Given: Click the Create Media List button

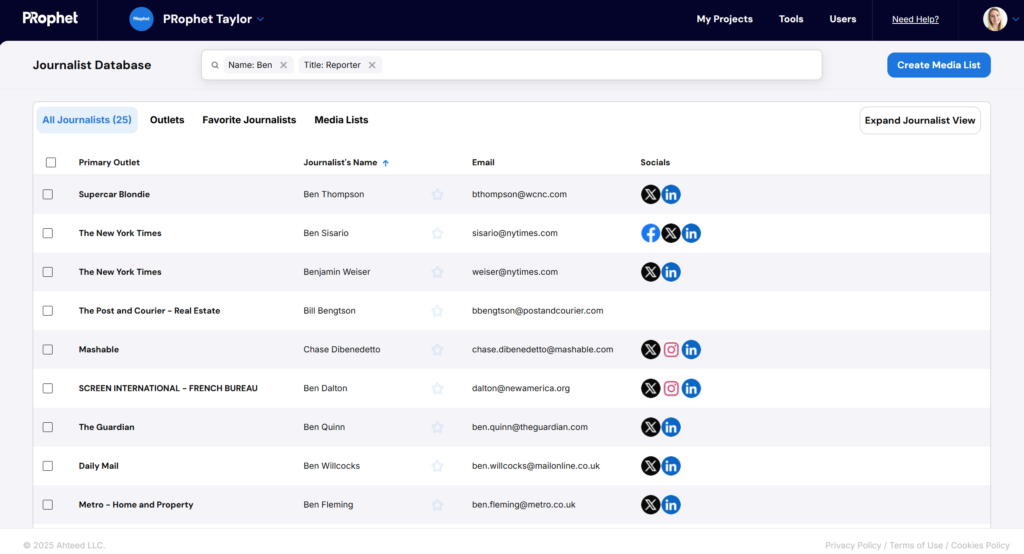Looking at the screenshot, I should click(x=938, y=65).
